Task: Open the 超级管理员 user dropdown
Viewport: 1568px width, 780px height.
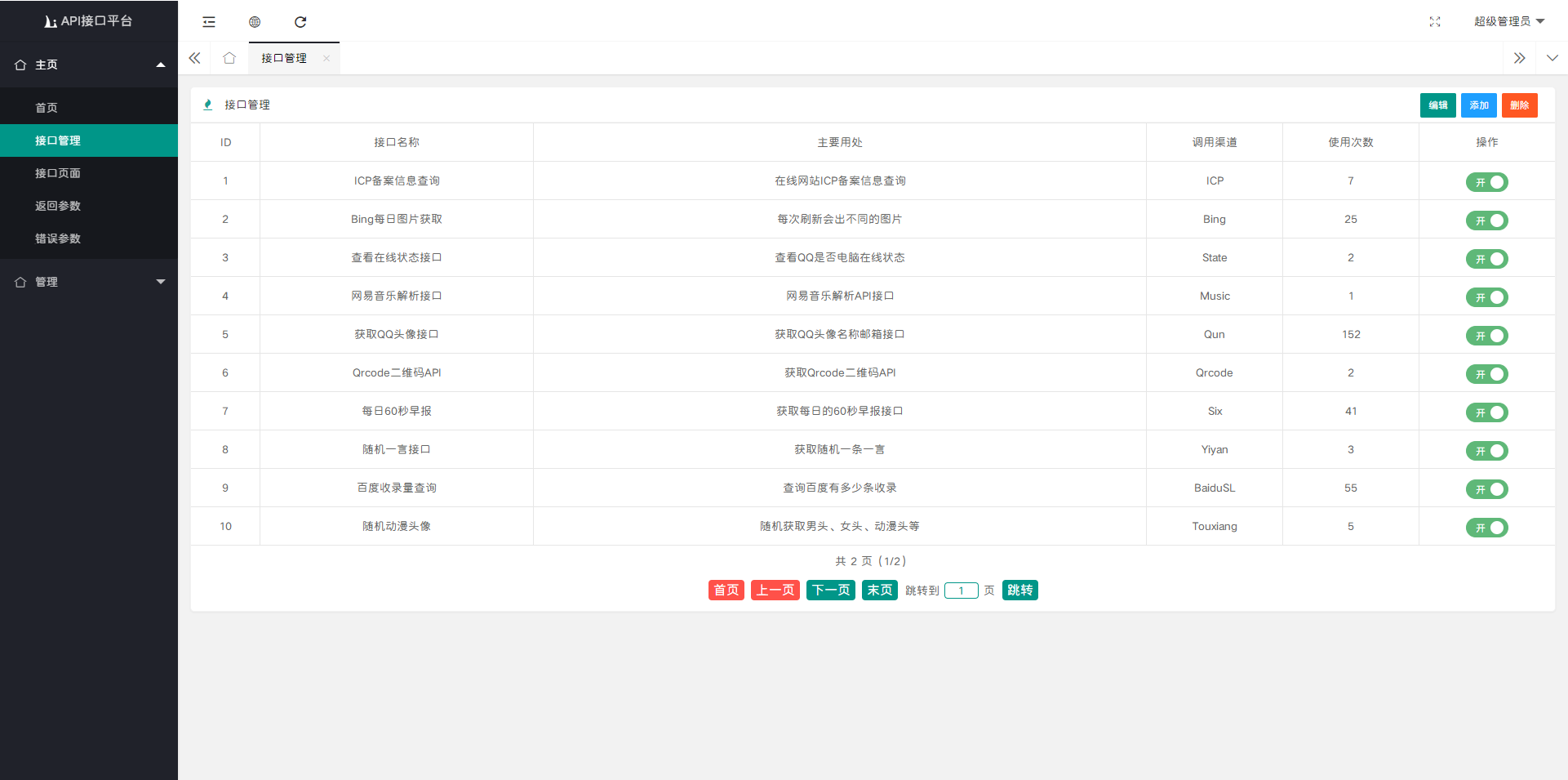Action: [x=1509, y=21]
